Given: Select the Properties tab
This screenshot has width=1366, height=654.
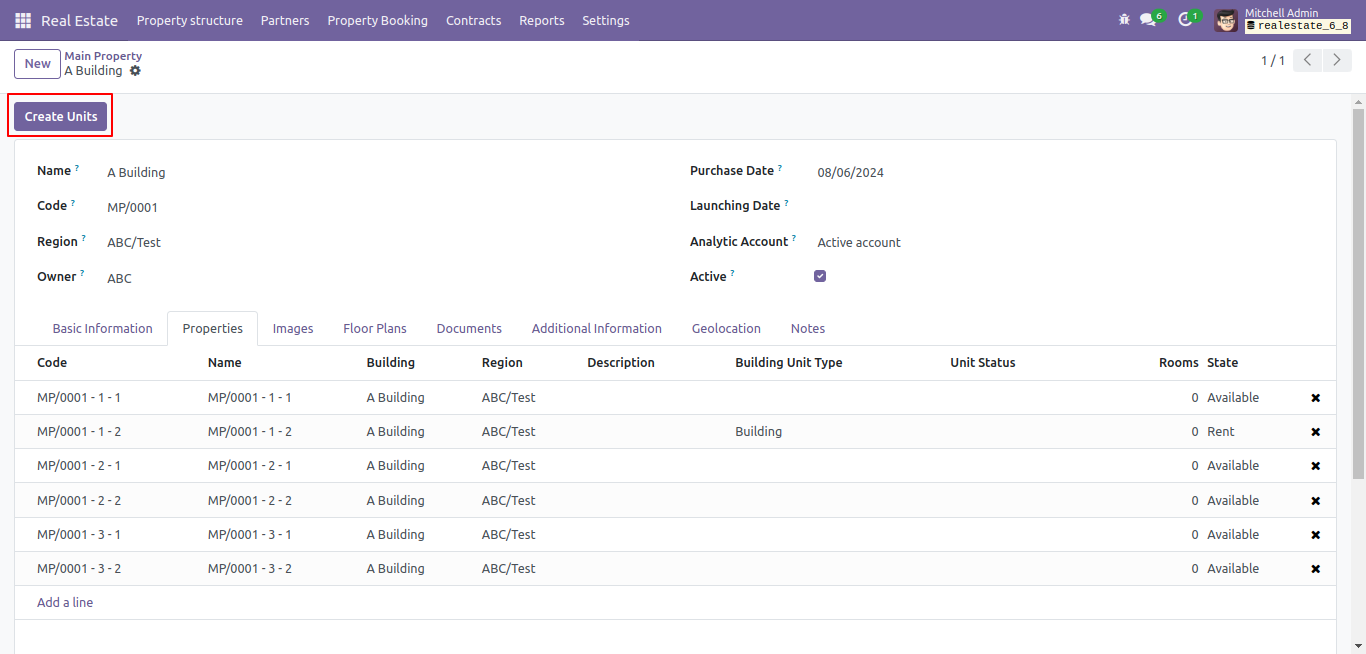Looking at the screenshot, I should [213, 328].
